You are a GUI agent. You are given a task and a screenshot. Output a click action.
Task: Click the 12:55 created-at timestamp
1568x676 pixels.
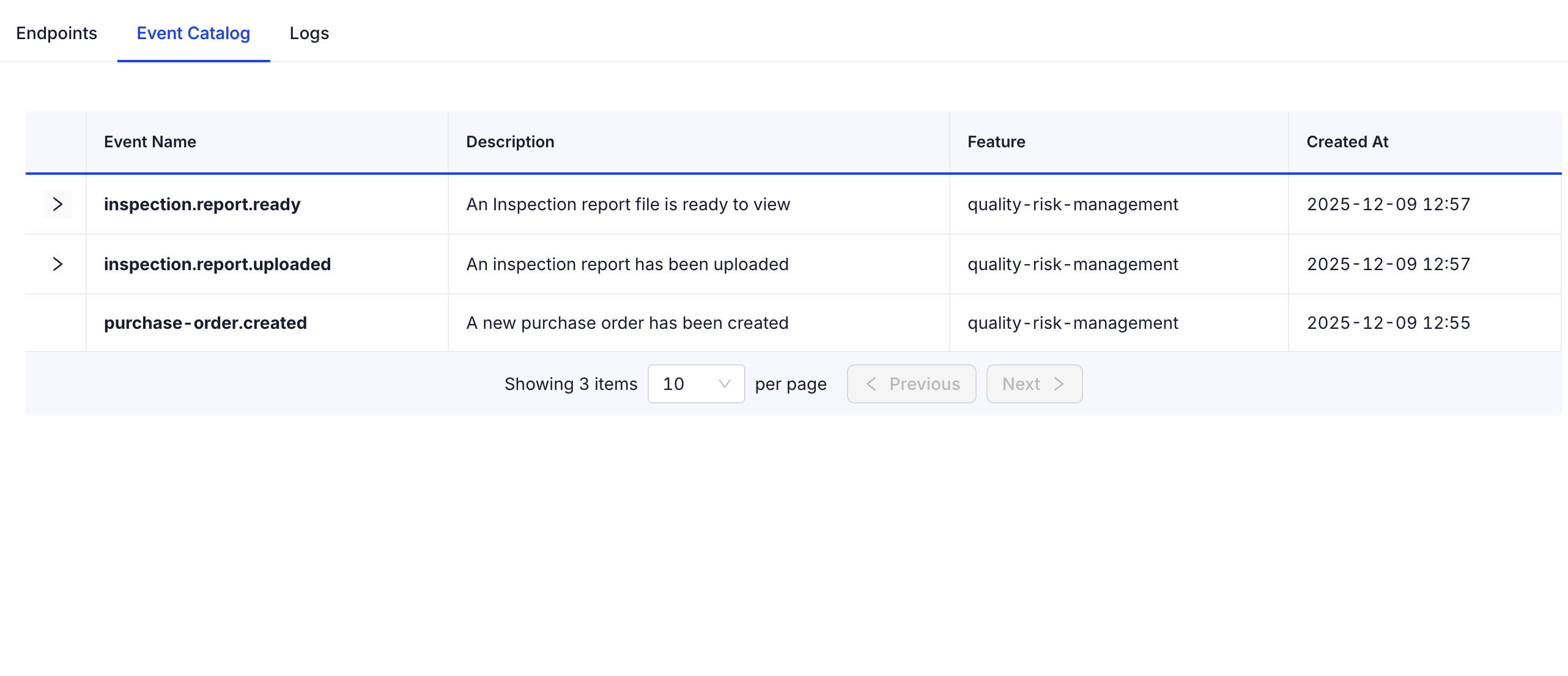(1388, 323)
